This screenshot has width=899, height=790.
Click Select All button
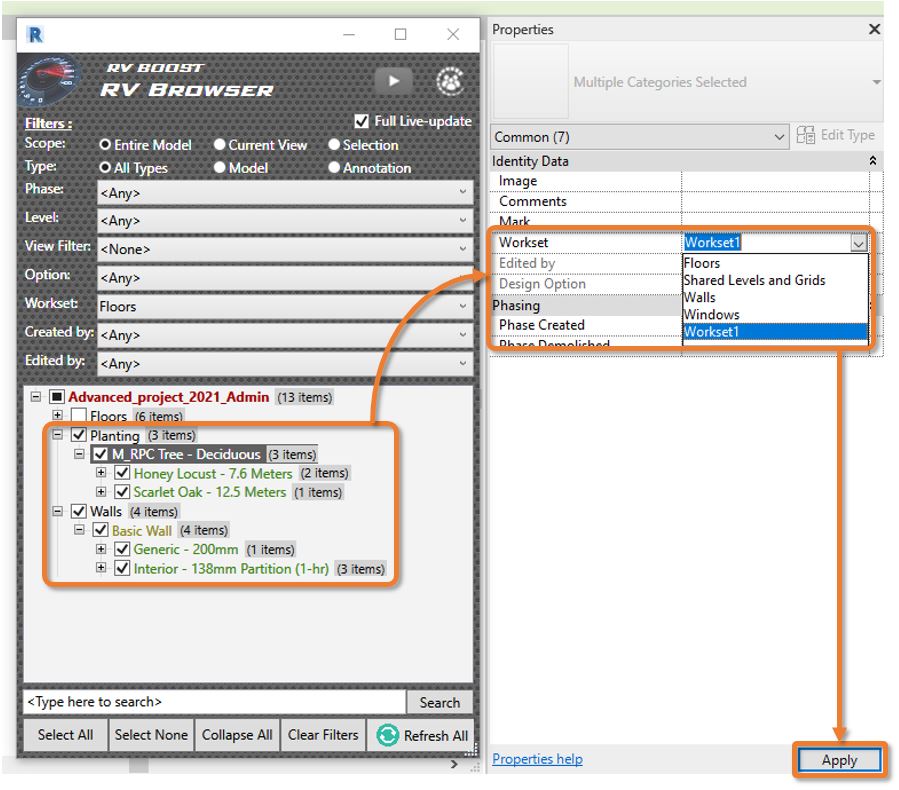65,735
